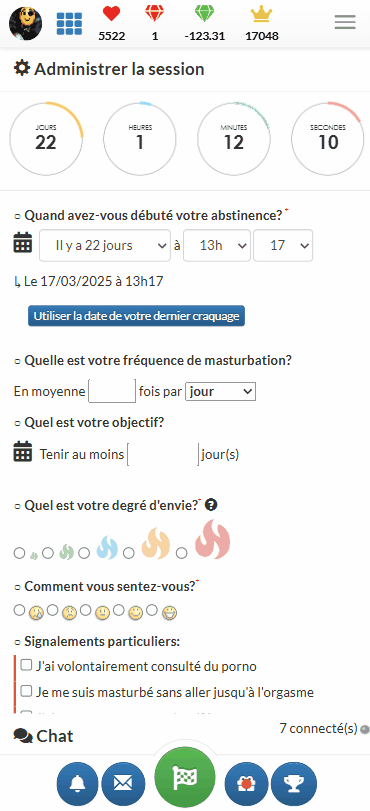Screen dimensions: 370x811
Task: Click the 'Tenir au moins' days input field
Action: coord(163,455)
